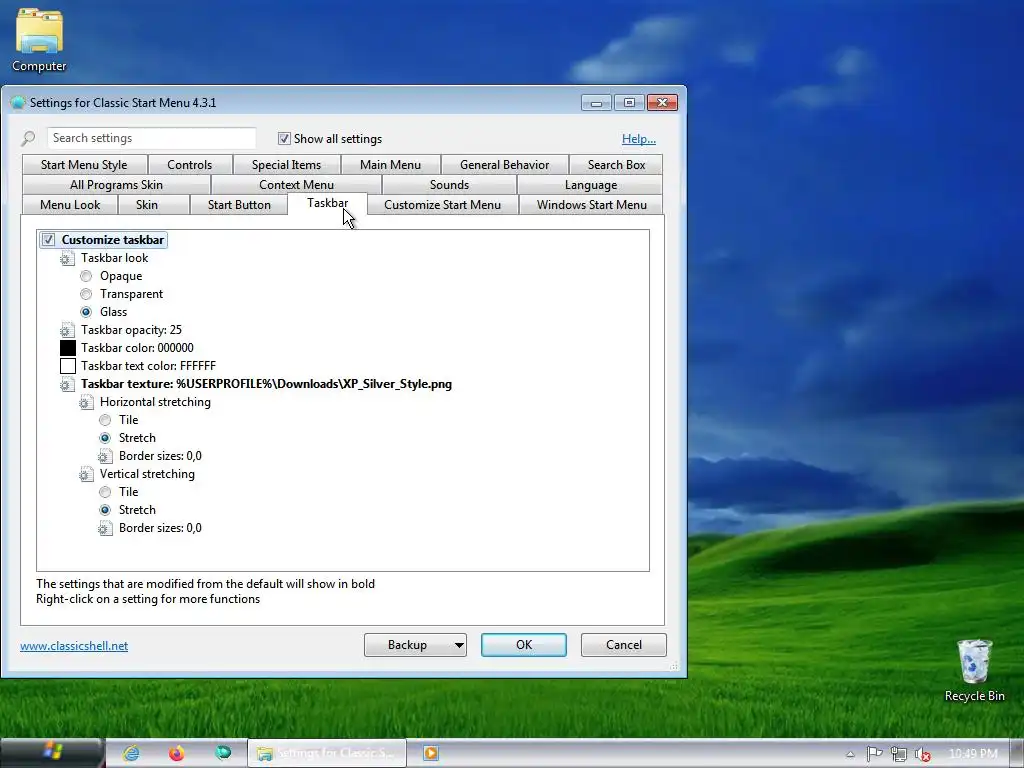Screen dimensions: 1024x768
Task: Click the gear icon next to Vertical stretching
Action: [86, 474]
